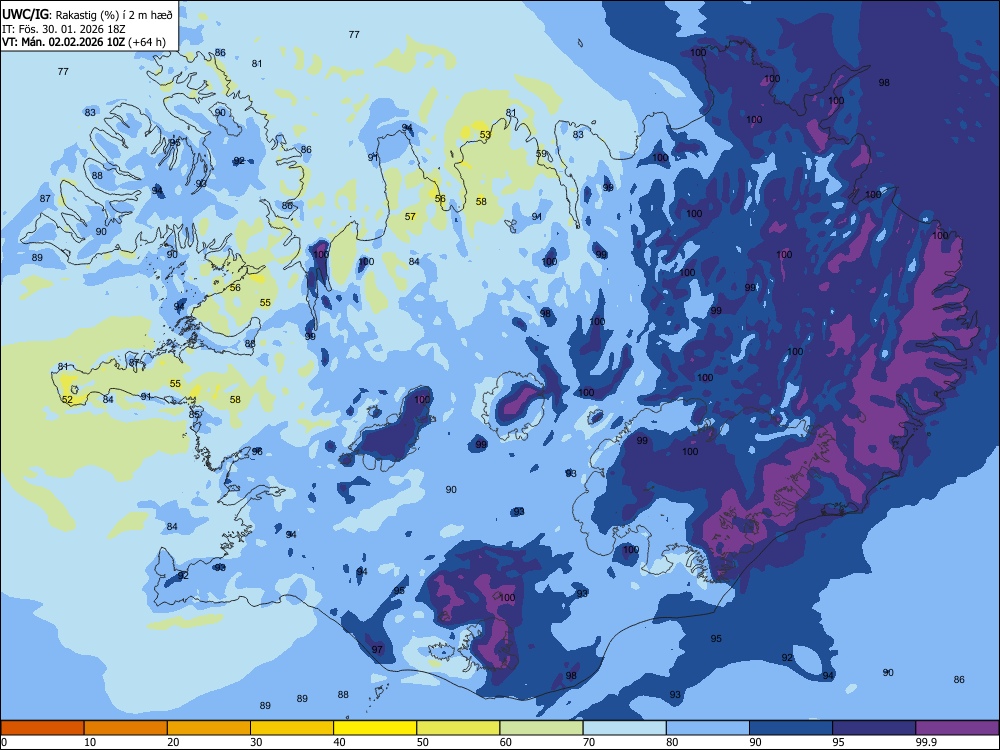Click the legend scale label 40

[x=339, y=742]
